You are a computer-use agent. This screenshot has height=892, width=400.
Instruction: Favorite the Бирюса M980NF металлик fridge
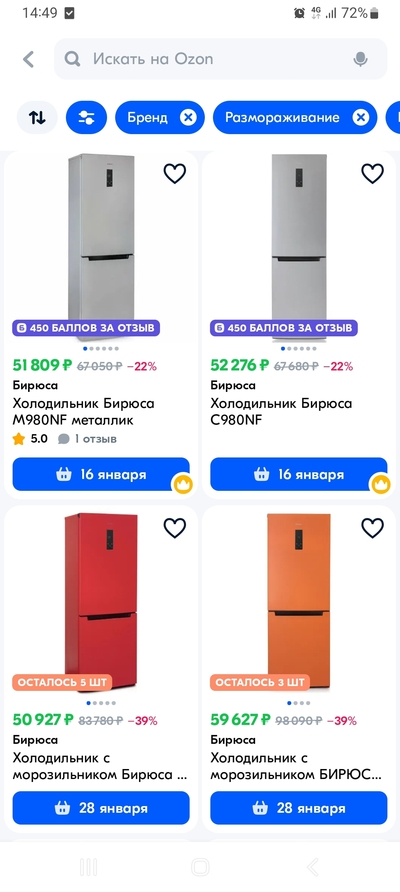click(x=175, y=174)
